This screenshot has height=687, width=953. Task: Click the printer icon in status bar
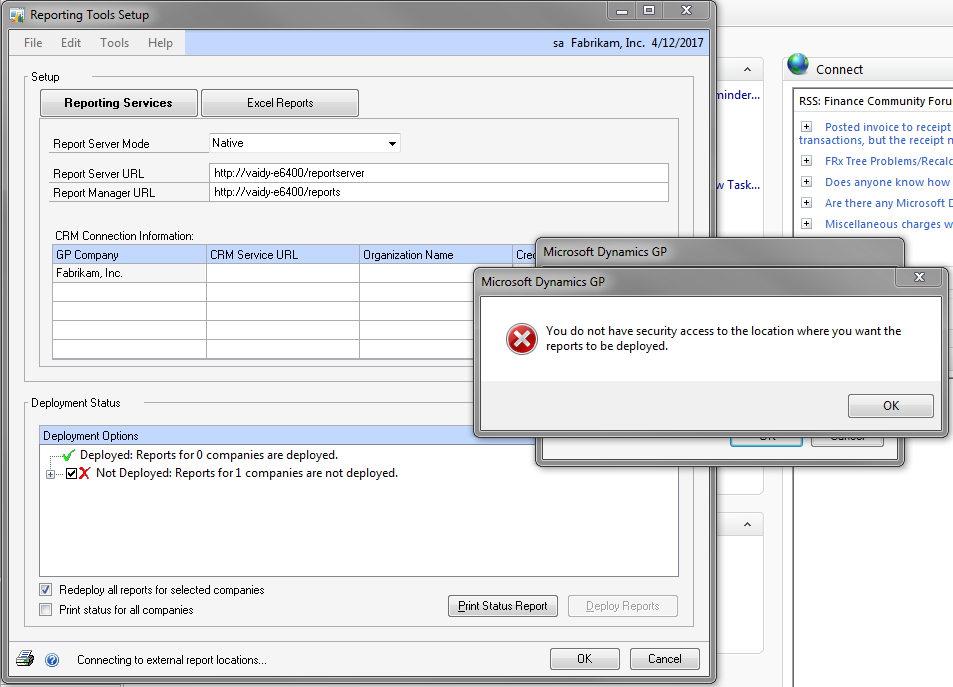(25, 659)
